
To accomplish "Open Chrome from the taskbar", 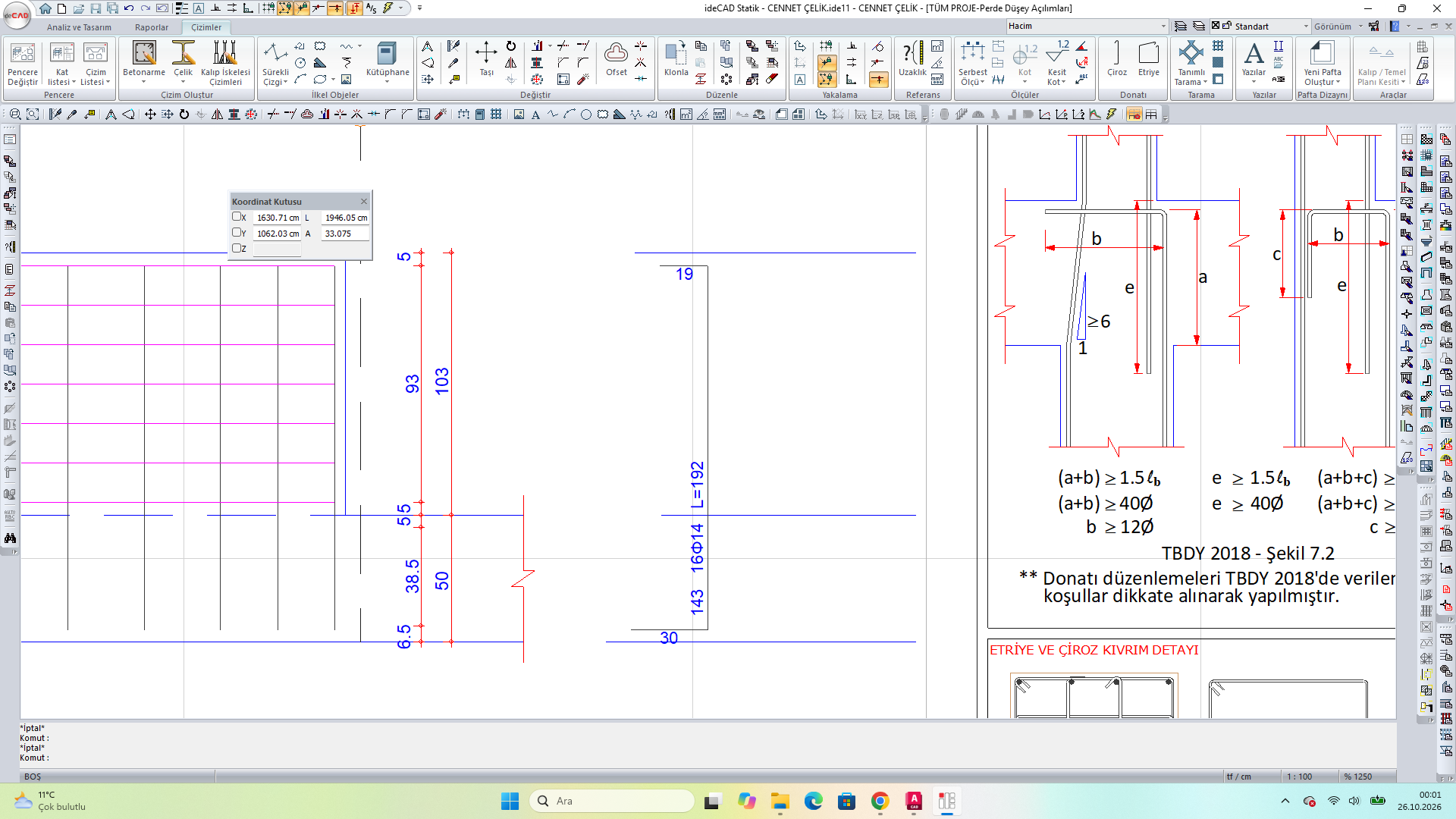I will pos(880,801).
